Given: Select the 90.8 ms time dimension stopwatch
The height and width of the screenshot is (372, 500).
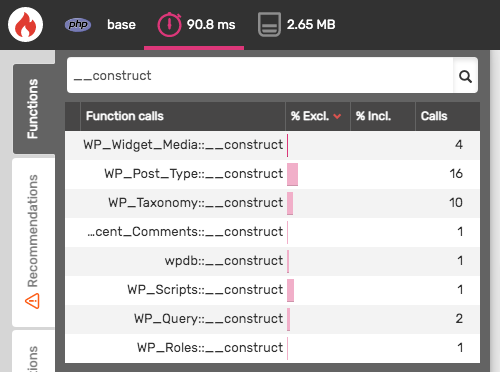Looking at the screenshot, I should pyautogui.click(x=169, y=25).
